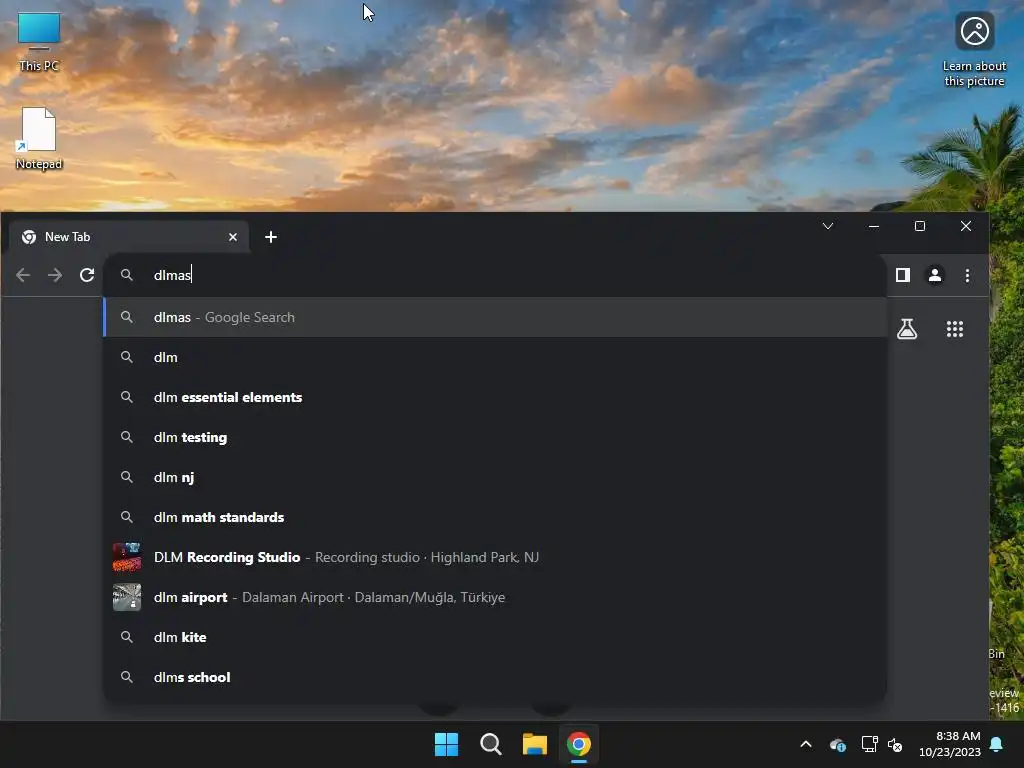The image size is (1024, 768).
Task: Open Search Labs flask icon
Action: (x=906, y=328)
